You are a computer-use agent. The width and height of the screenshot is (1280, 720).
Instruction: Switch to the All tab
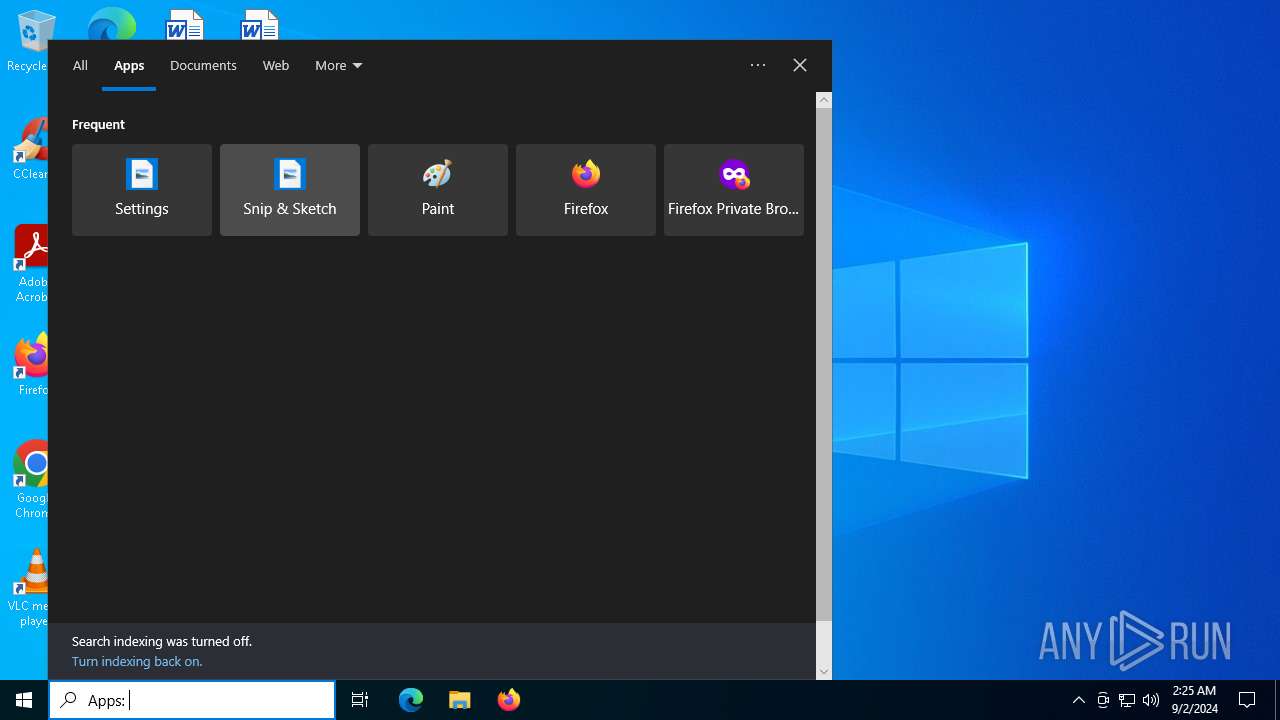coord(80,65)
